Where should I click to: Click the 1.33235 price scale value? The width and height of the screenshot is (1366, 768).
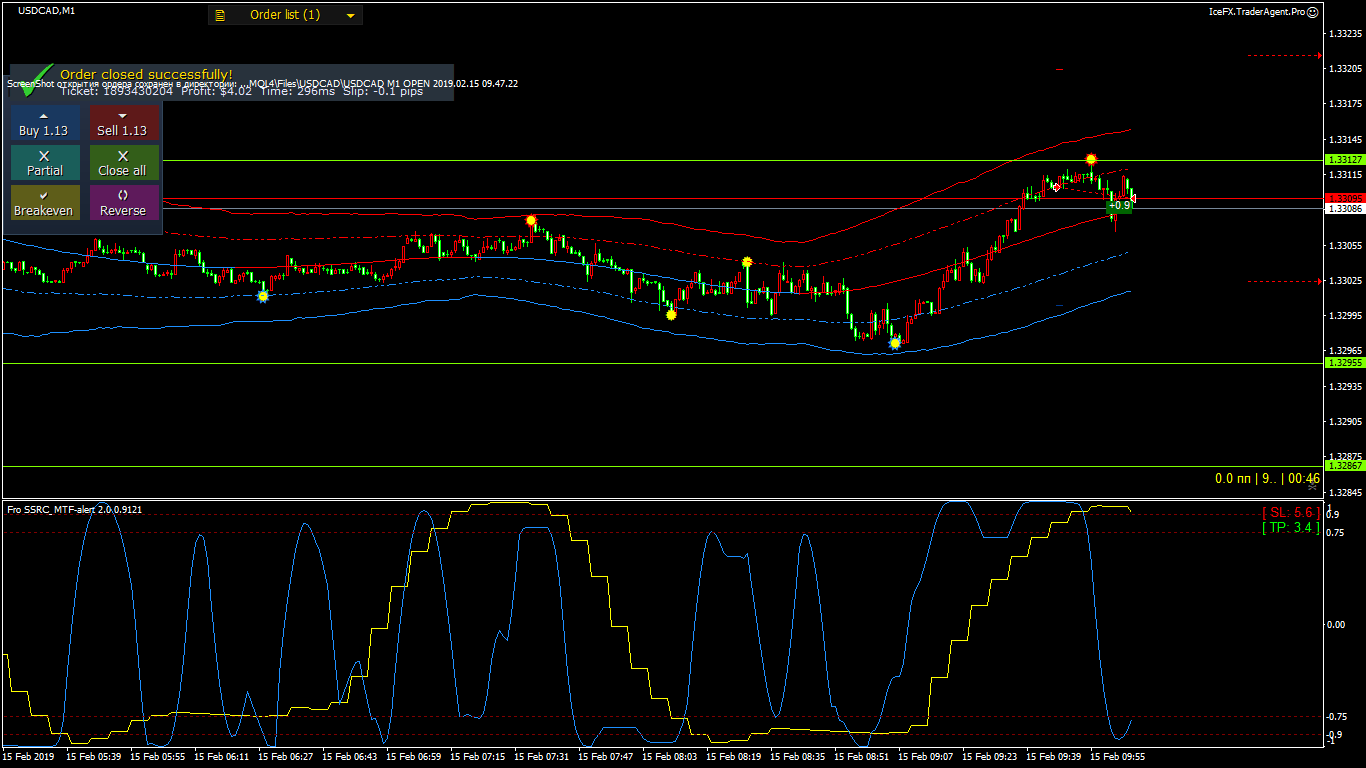point(1344,33)
